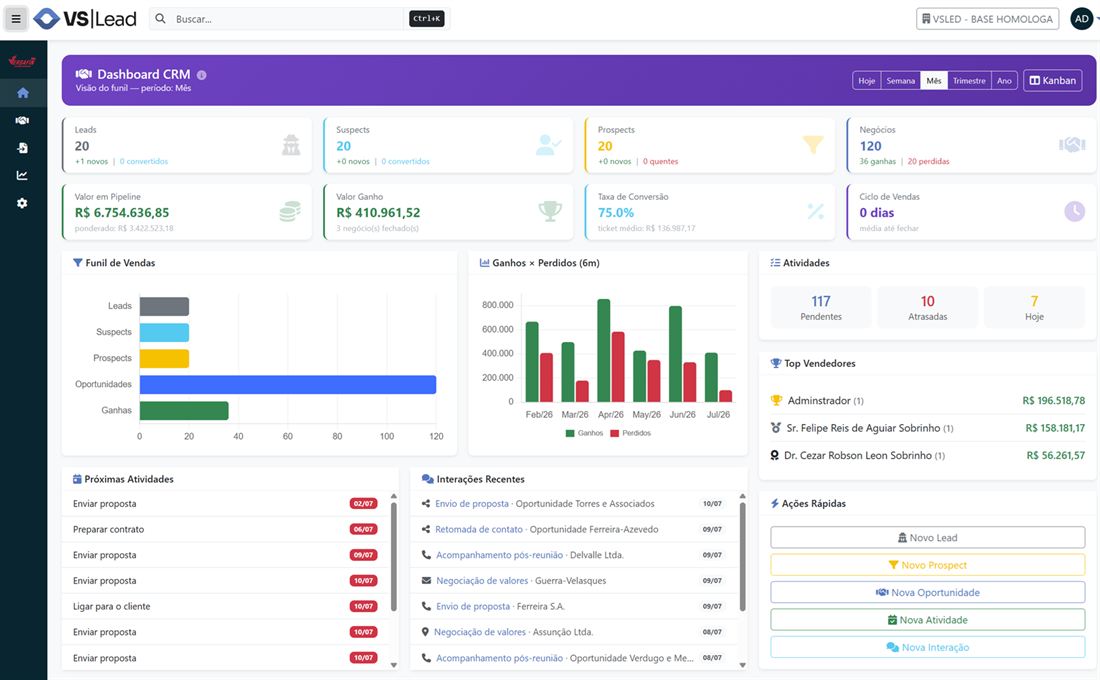The image size is (1100, 680).
Task: Click the Interações Recentes chat icon
Action: (427, 479)
